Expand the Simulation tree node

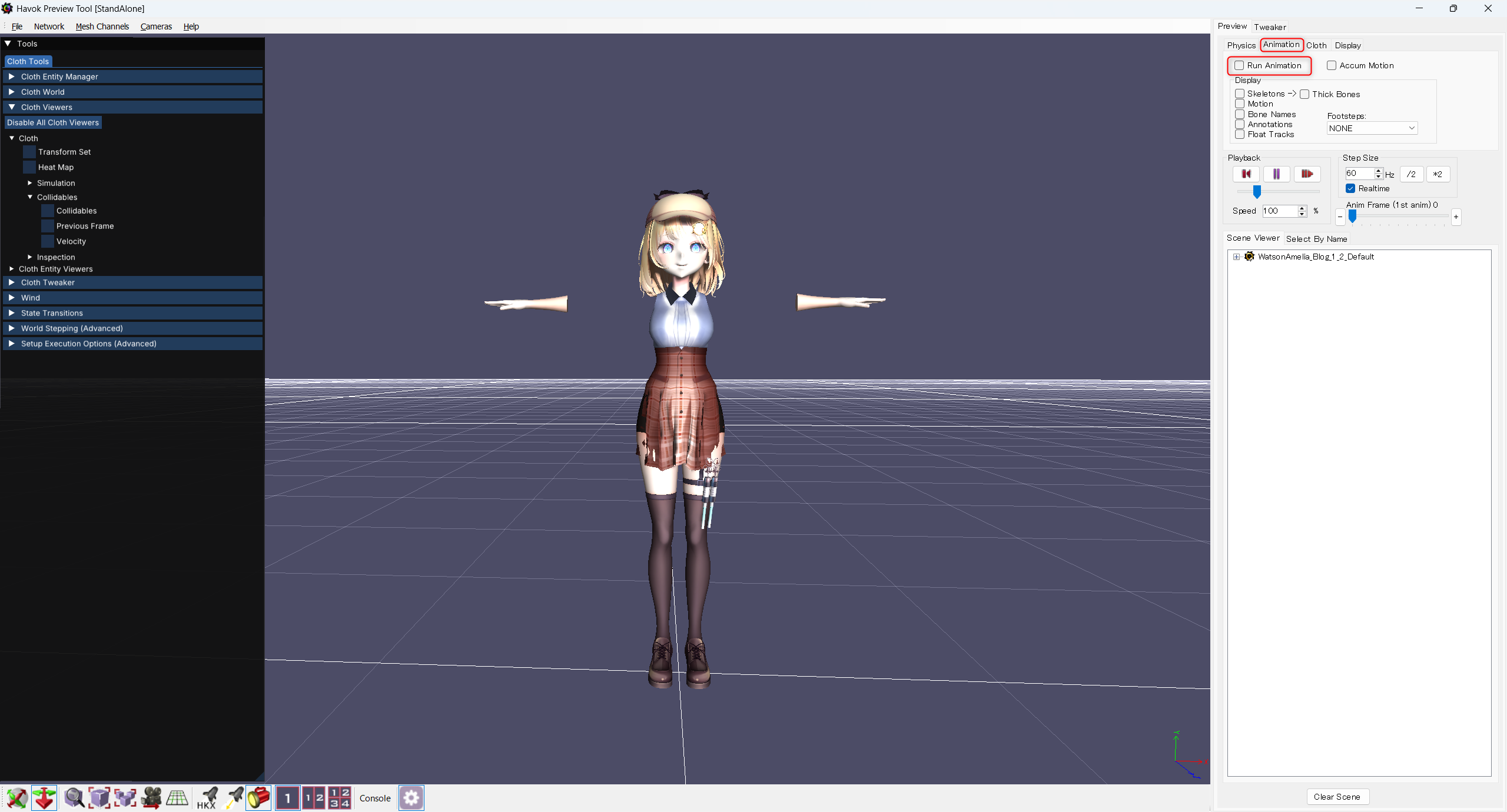point(30,183)
